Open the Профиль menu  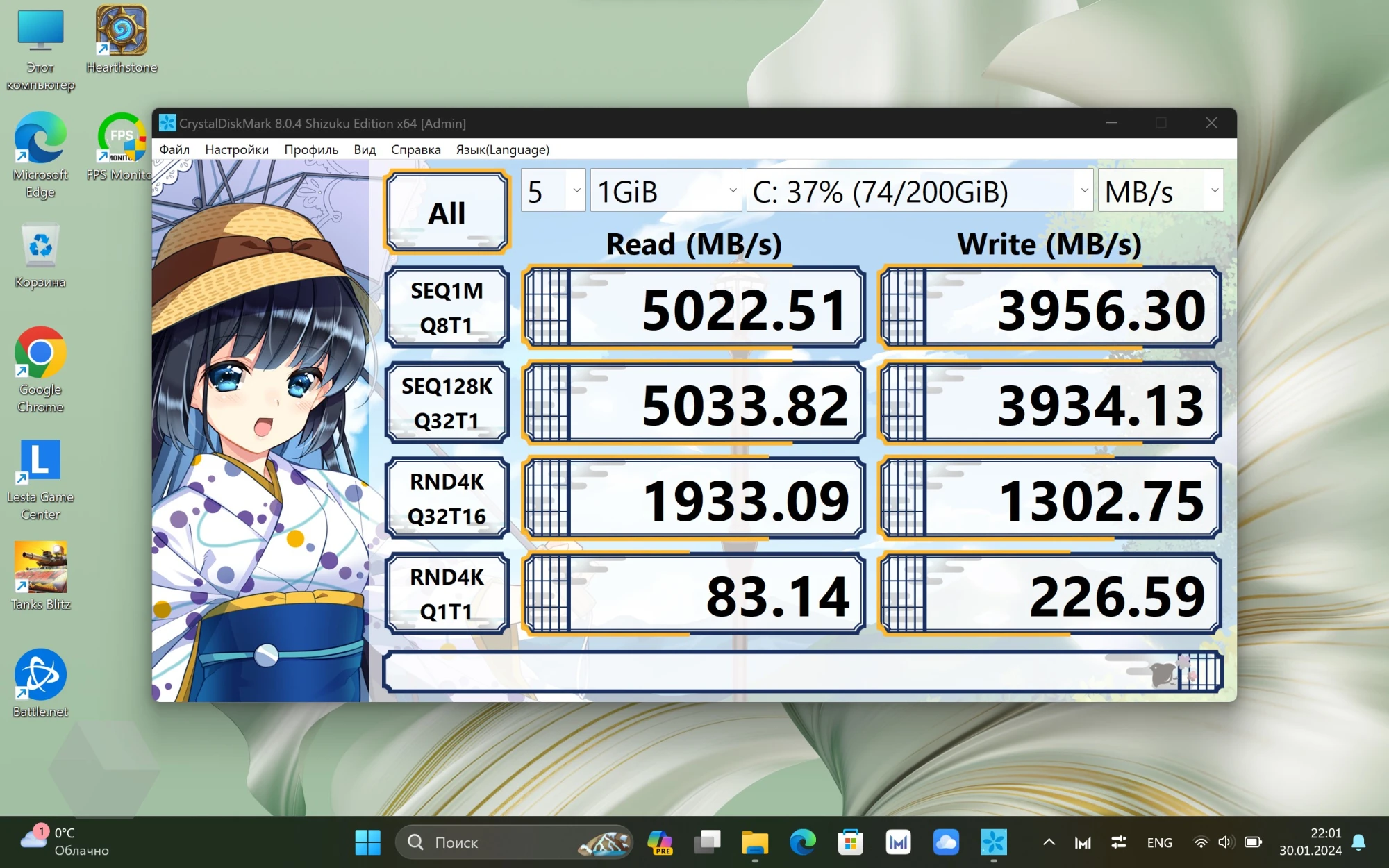coord(311,150)
